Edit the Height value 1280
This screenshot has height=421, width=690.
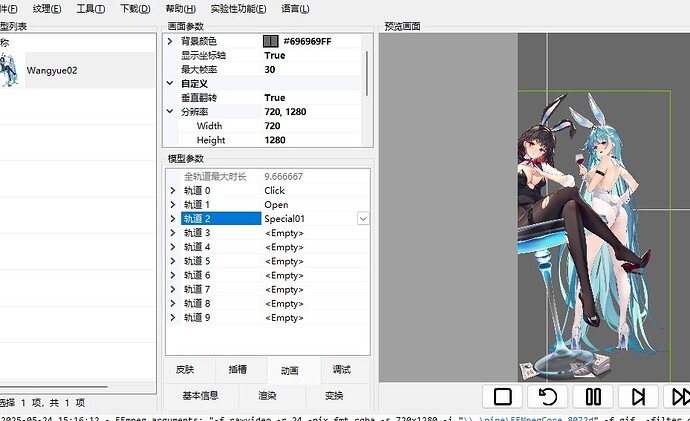[x=275, y=140]
